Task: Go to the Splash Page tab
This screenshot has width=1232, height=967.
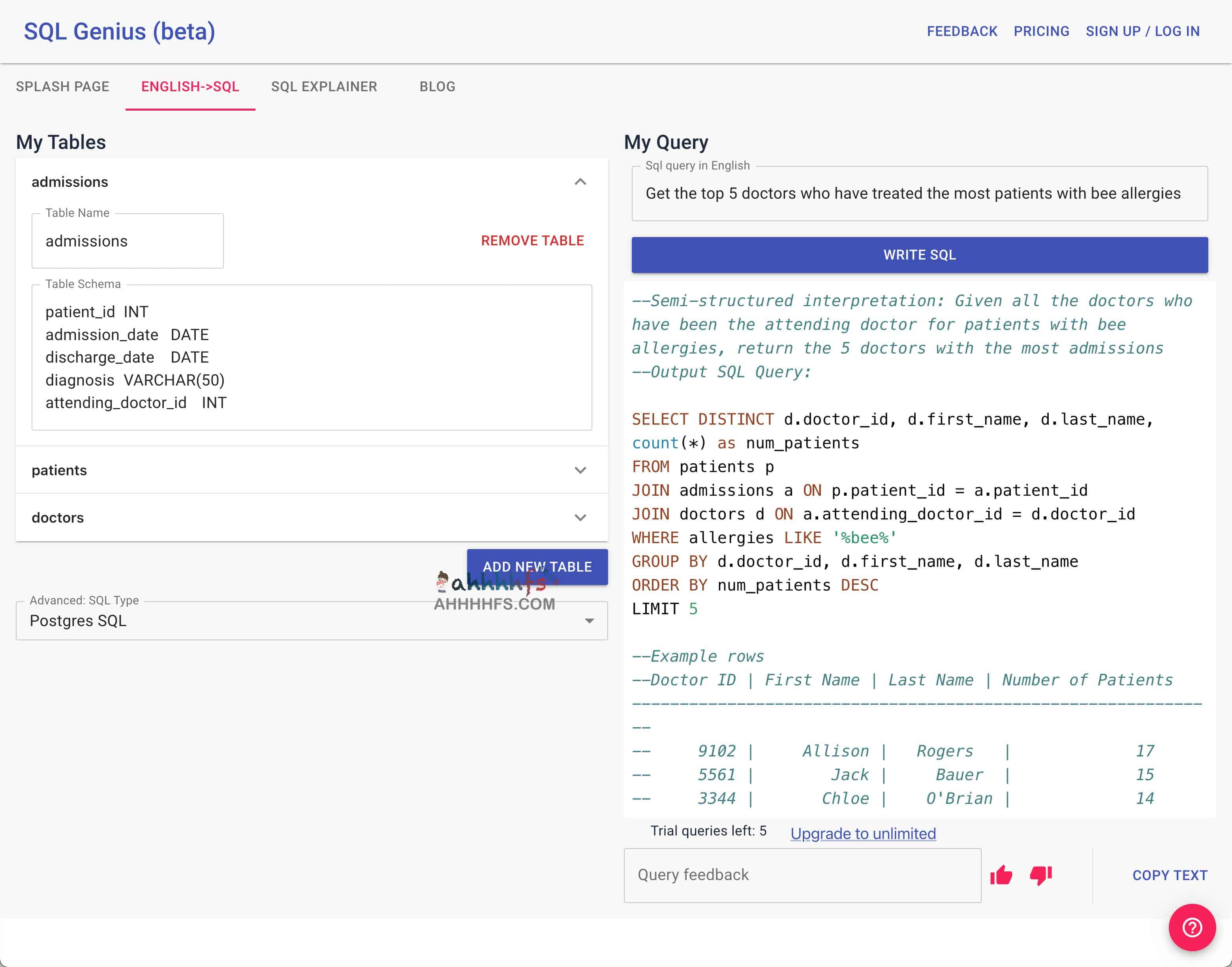Action: [62, 87]
